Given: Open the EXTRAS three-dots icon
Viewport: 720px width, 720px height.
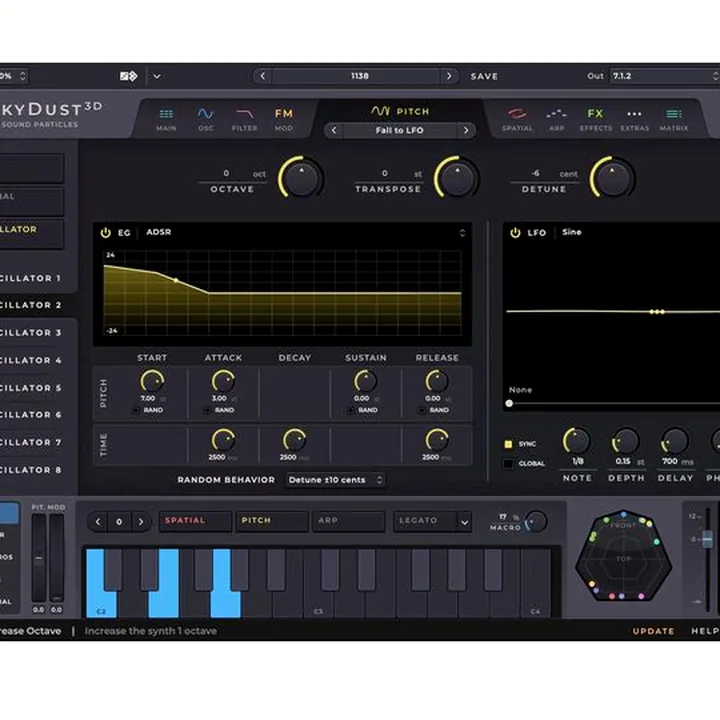Looking at the screenshot, I should click(x=635, y=119).
